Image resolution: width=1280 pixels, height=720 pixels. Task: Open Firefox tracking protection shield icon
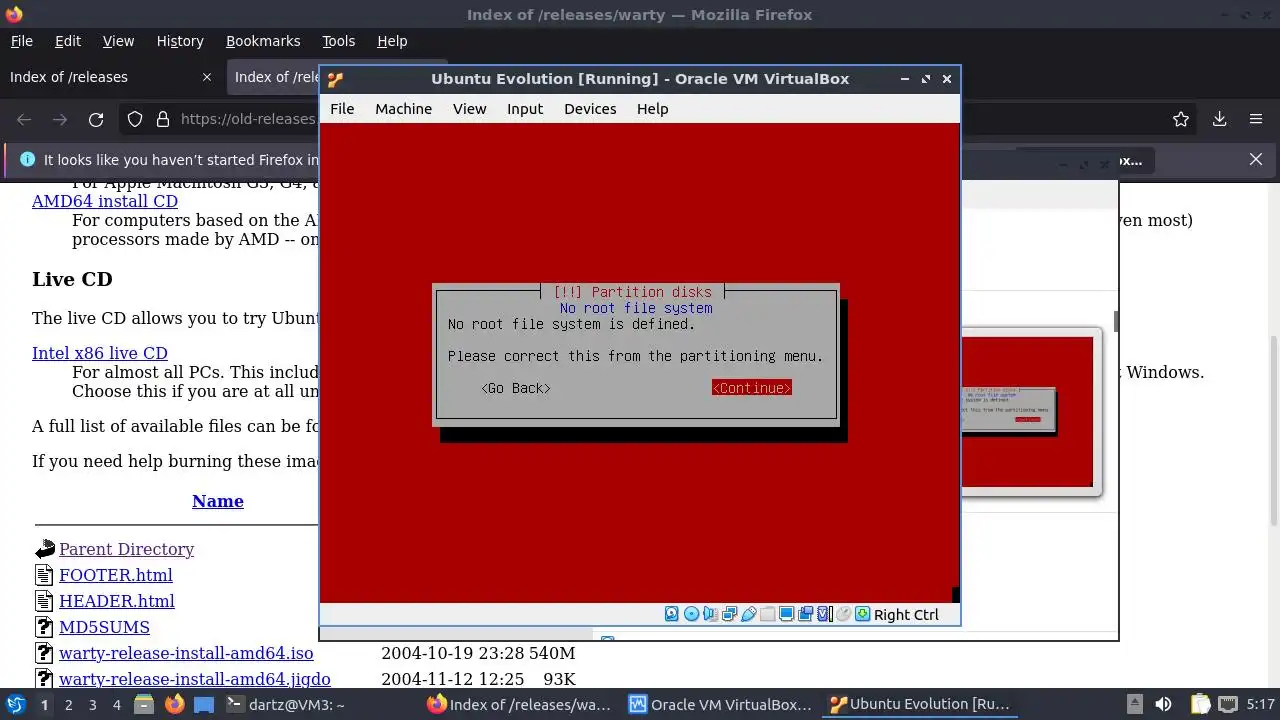[x=135, y=119]
